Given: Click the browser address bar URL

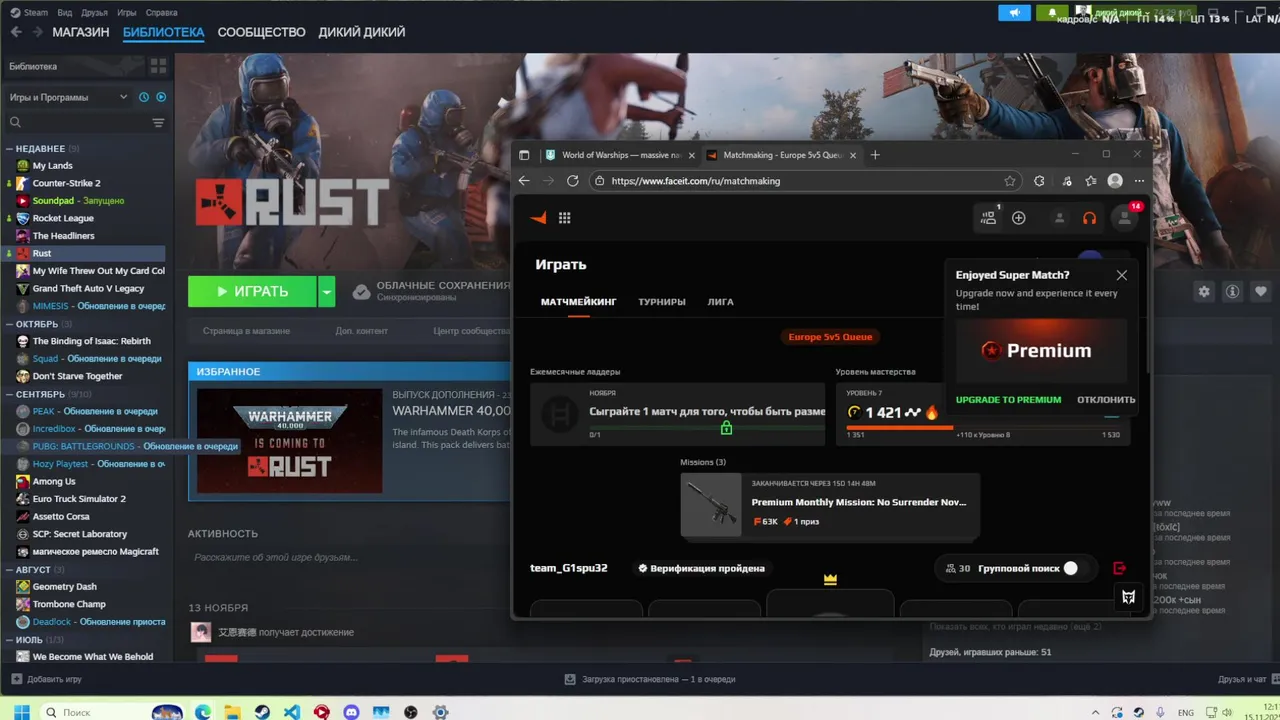Looking at the screenshot, I should (x=695, y=181).
